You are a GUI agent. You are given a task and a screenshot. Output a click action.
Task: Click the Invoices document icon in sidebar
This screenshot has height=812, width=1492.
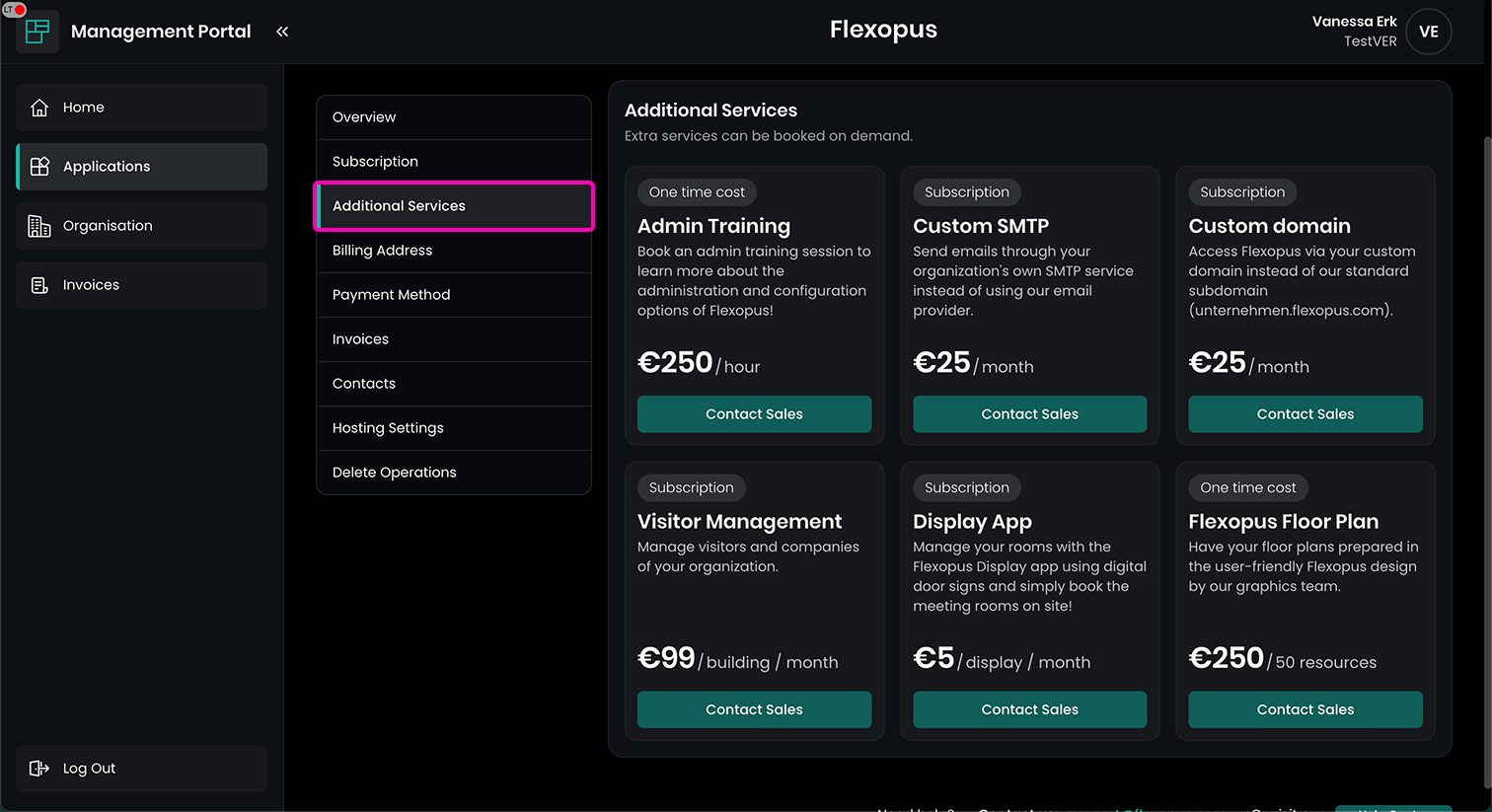pyautogui.click(x=39, y=285)
